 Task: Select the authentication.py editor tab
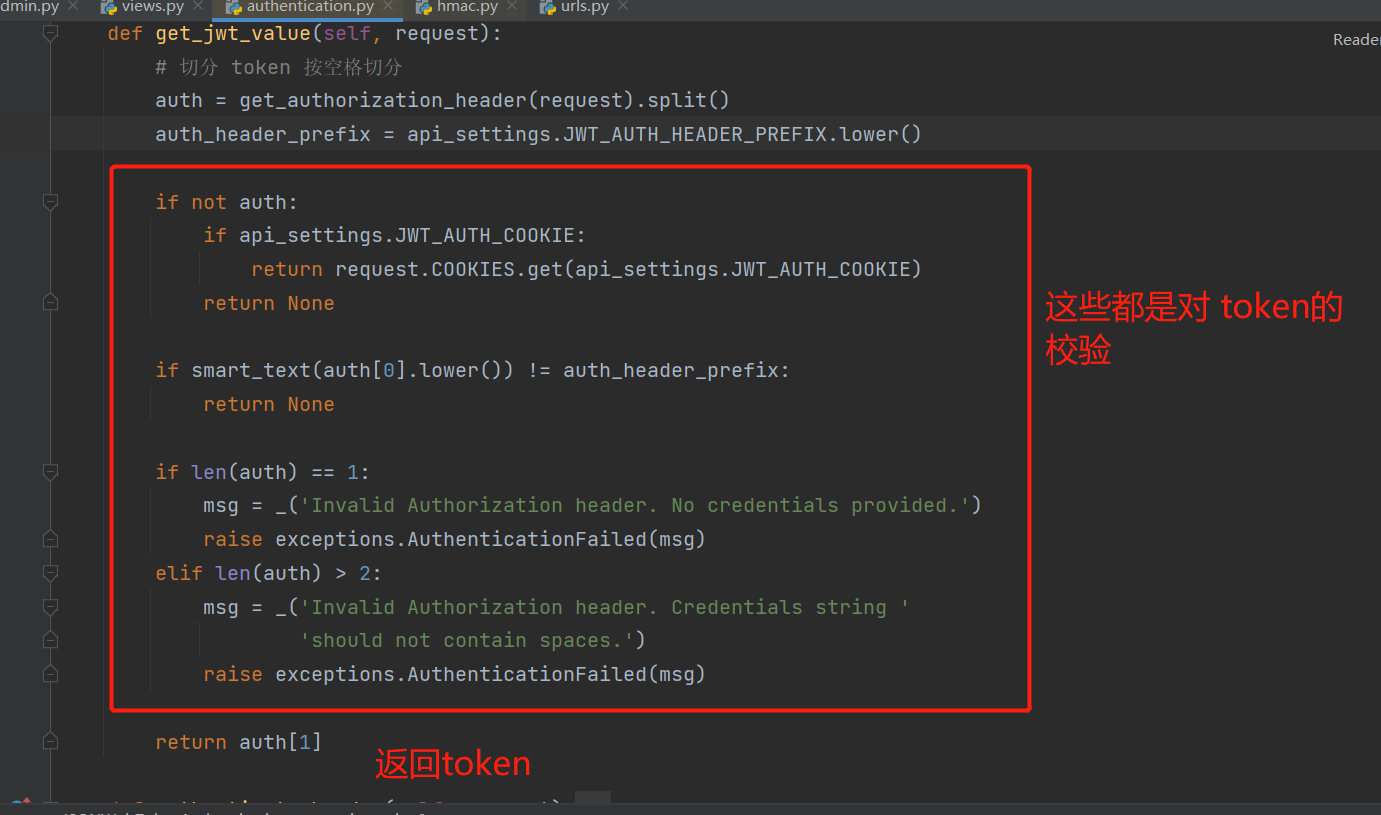(310, 7)
